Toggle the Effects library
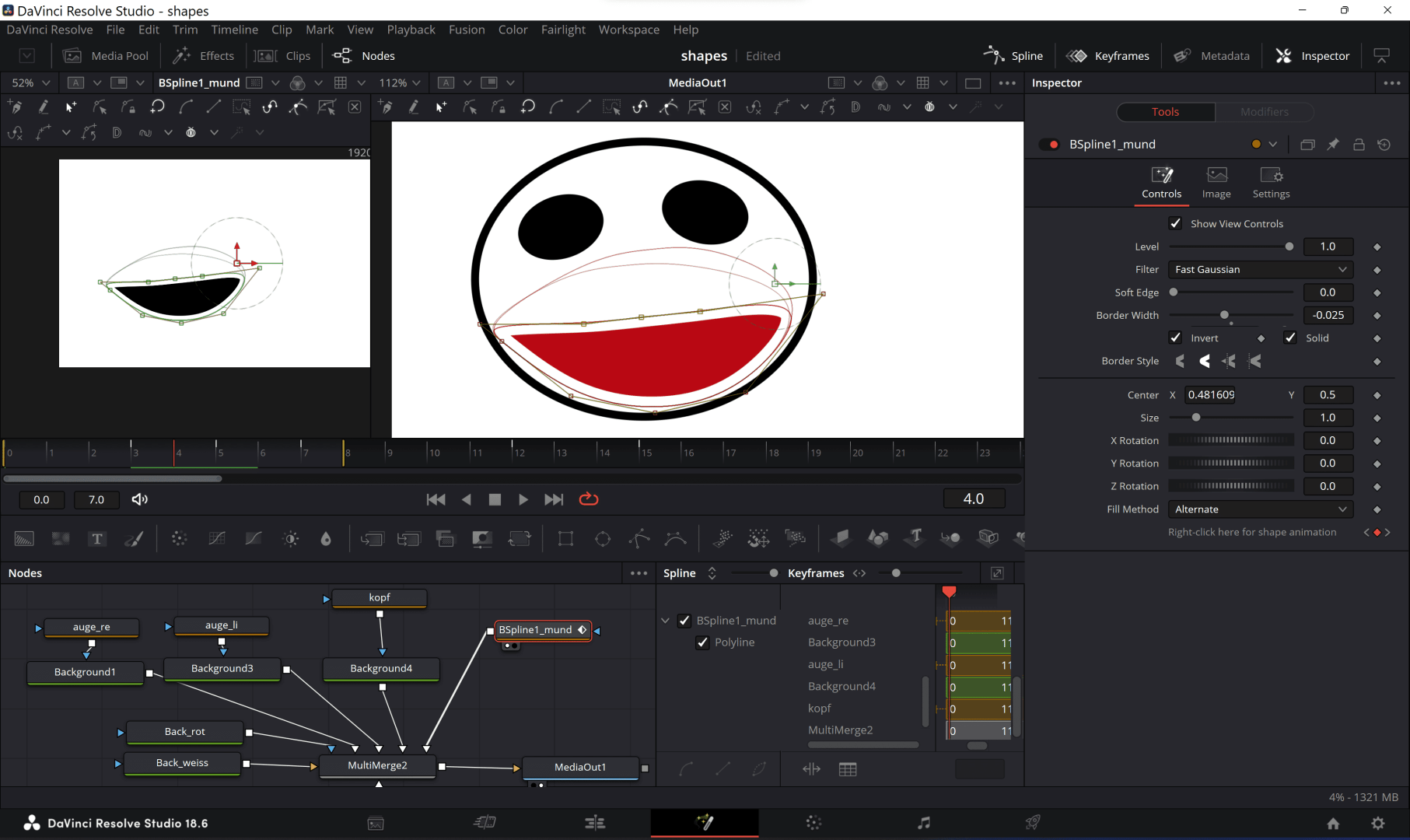Viewport: 1410px width, 840px height. click(x=204, y=55)
